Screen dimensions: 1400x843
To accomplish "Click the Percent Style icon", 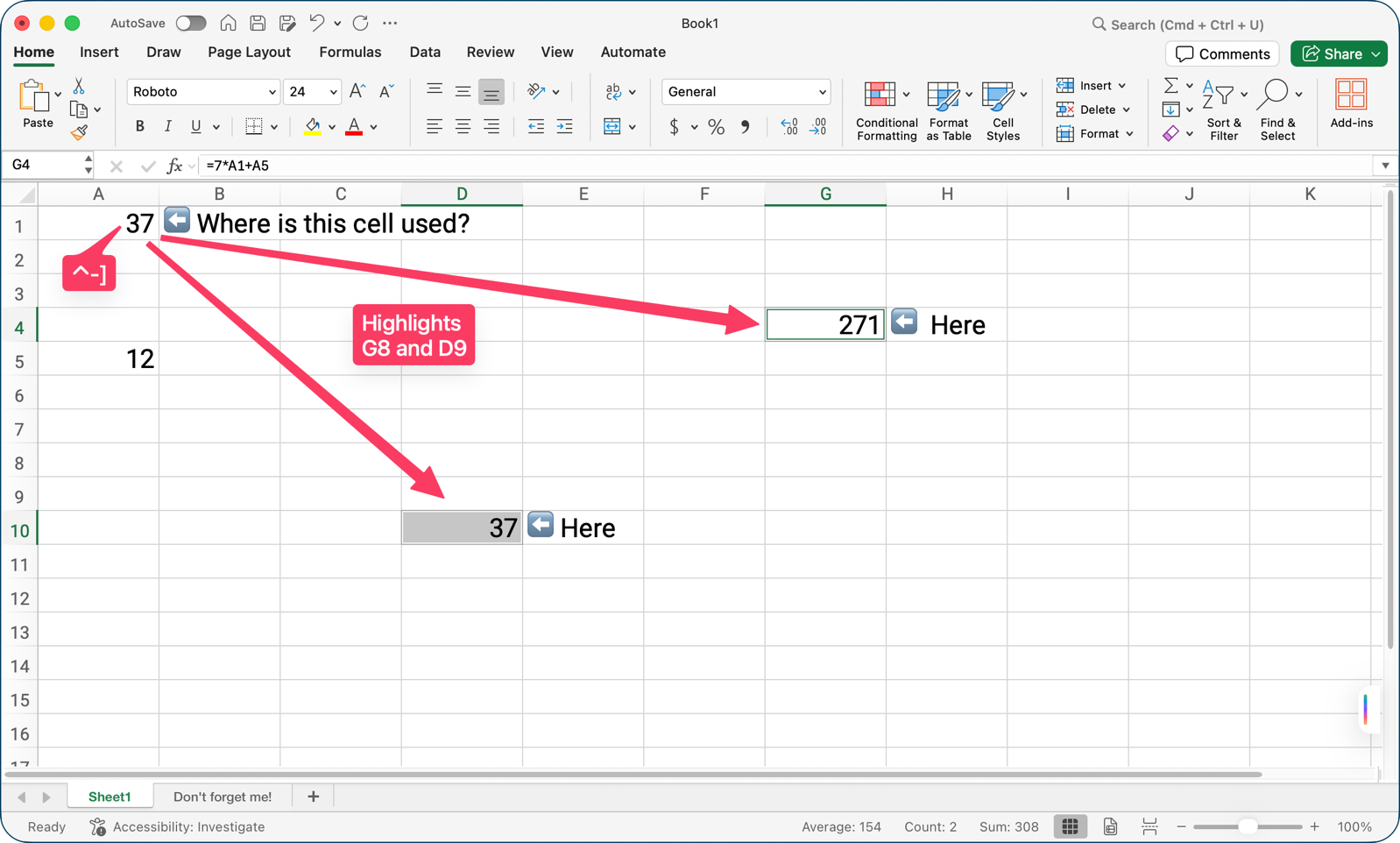I will pos(716,127).
